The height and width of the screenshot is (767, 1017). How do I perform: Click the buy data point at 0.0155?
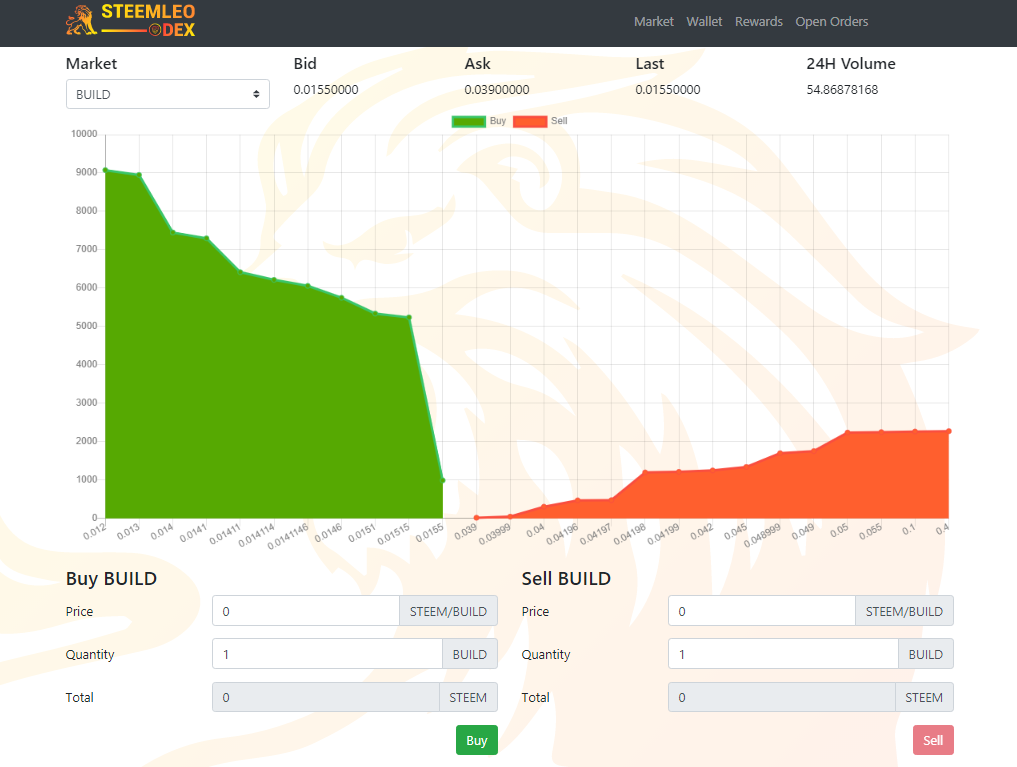443,480
